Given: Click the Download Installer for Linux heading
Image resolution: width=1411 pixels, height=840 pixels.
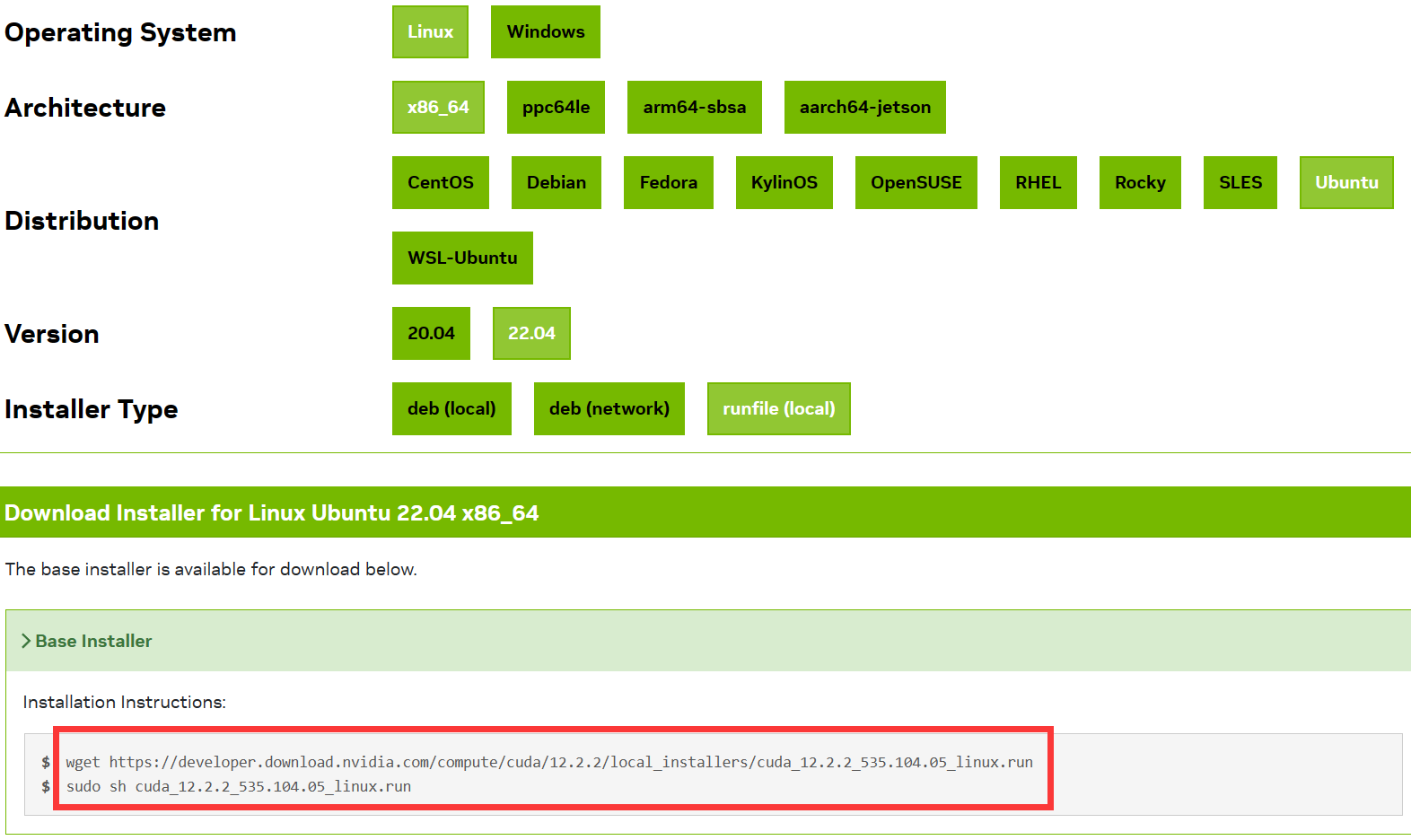Looking at the screenshot, I should point(272,512).
